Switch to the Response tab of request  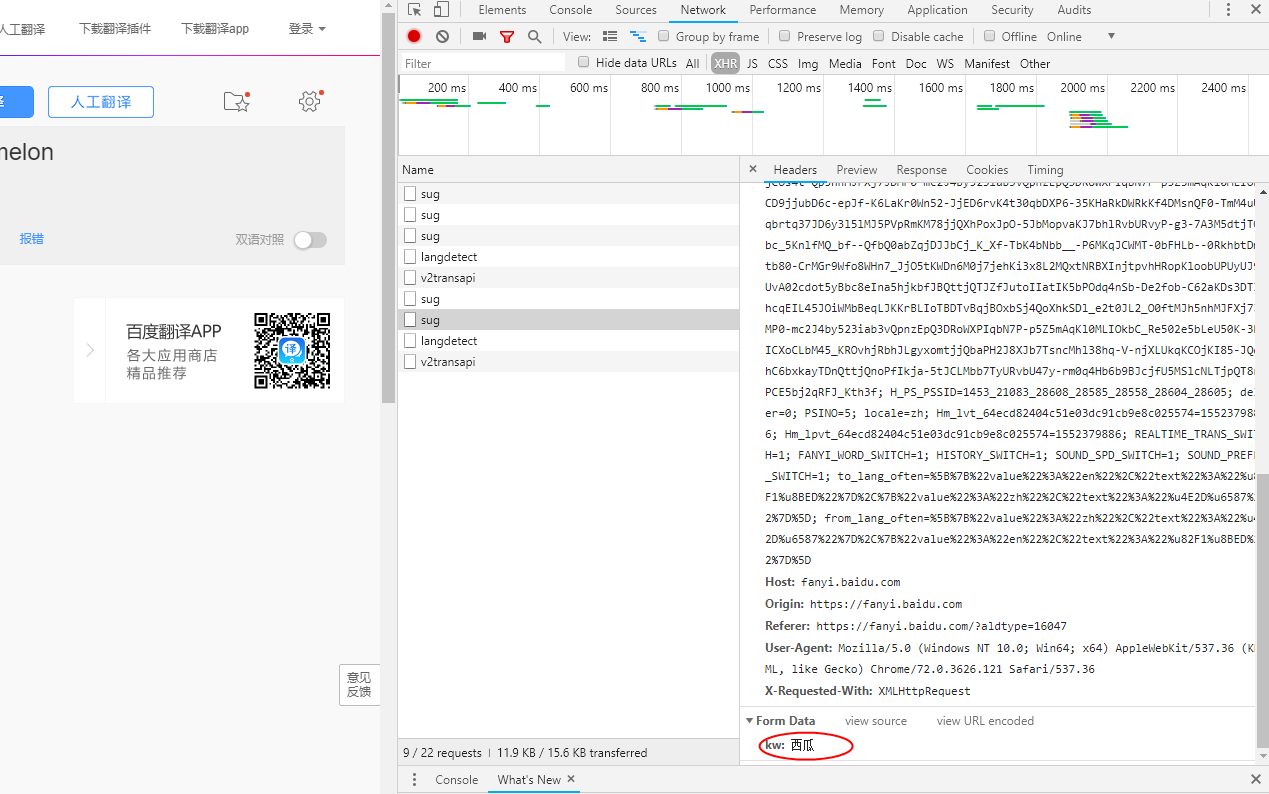pos(921,170)
